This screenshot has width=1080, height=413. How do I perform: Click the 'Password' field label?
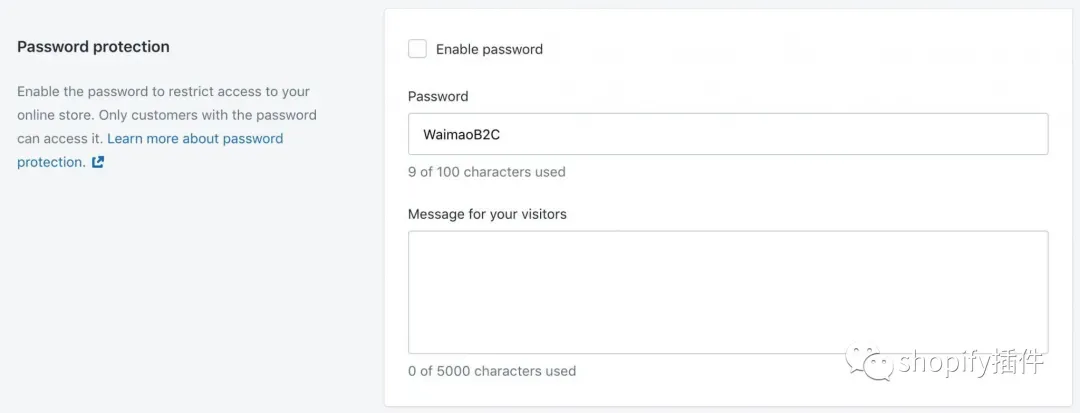click(438, 96)
